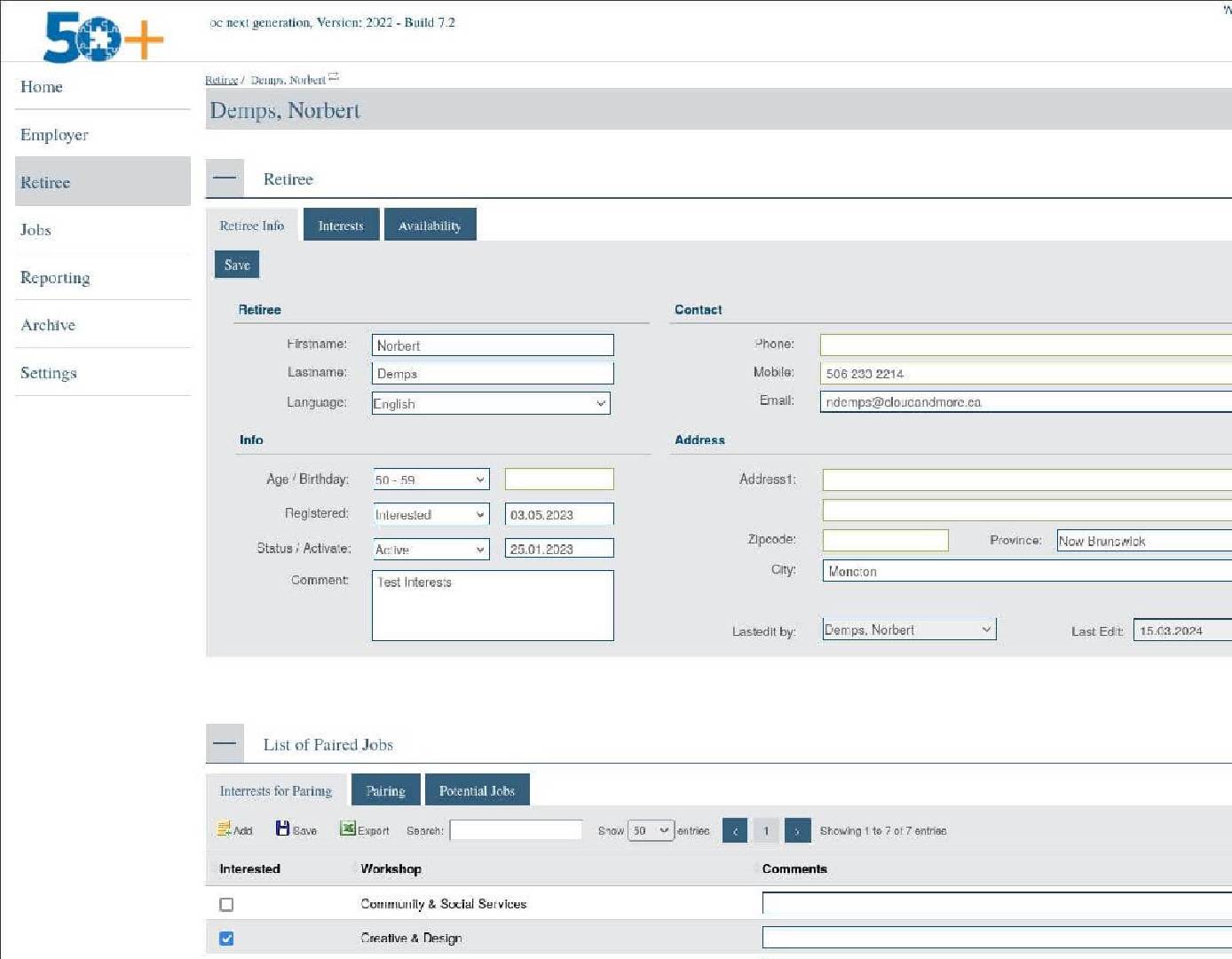Viewport: 1232px width, 959px height.
Task: Switch to the Interests tab
Action: (341, 225)
